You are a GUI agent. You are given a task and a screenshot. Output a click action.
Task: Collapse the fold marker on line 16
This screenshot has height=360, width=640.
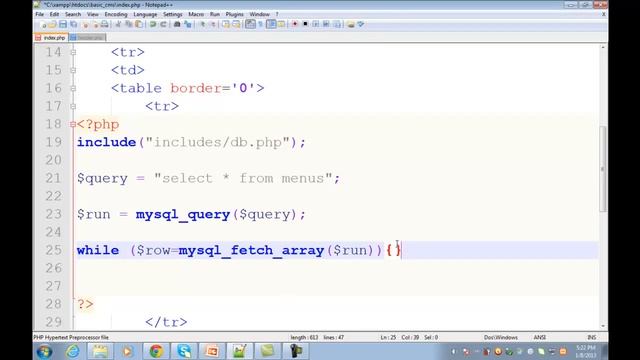point(73,88)
